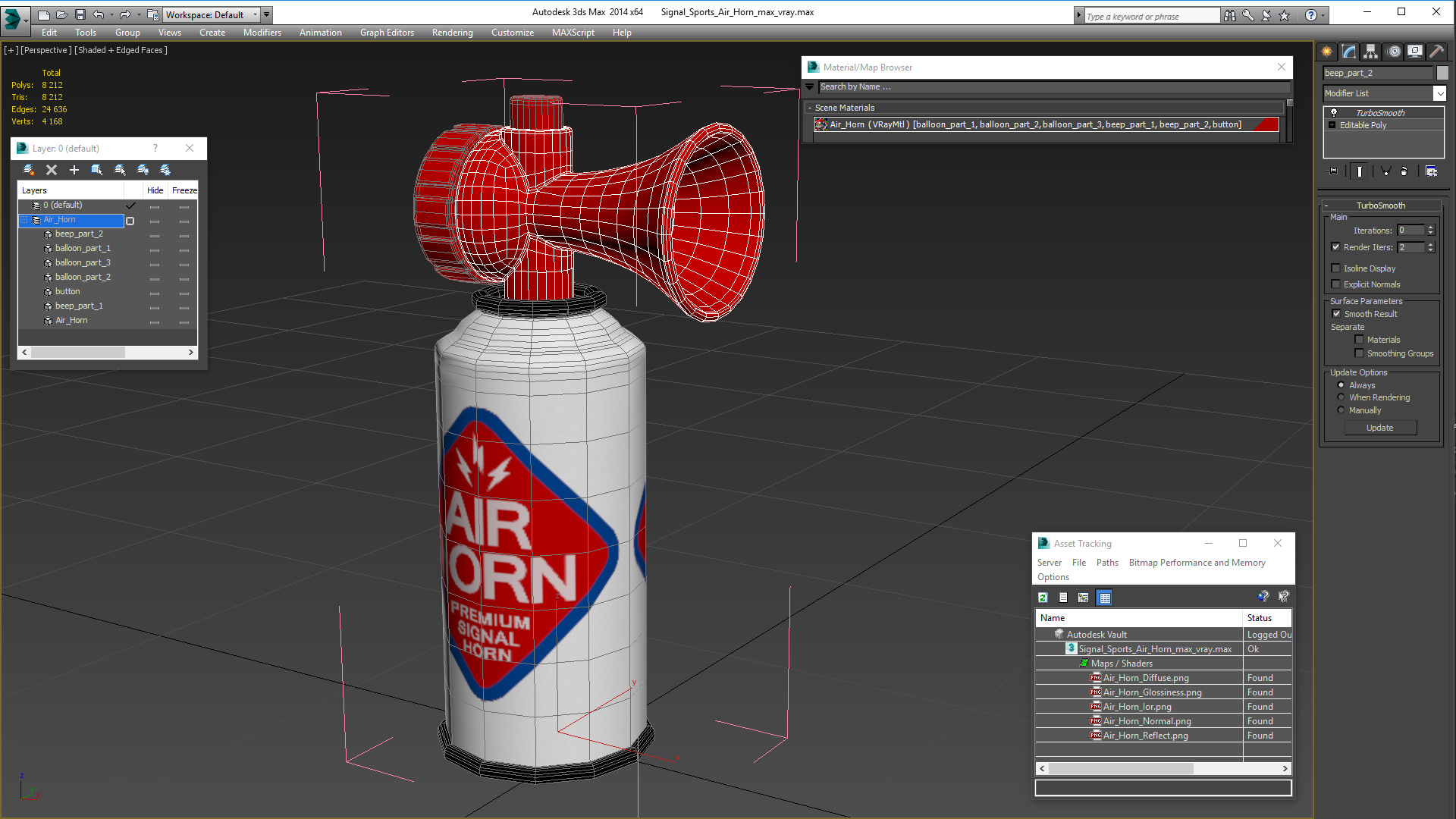Click Air_Horn VRayMtl material entry
The height and width of the screenshot is (819, 1456).
[x=1046, y=124]
